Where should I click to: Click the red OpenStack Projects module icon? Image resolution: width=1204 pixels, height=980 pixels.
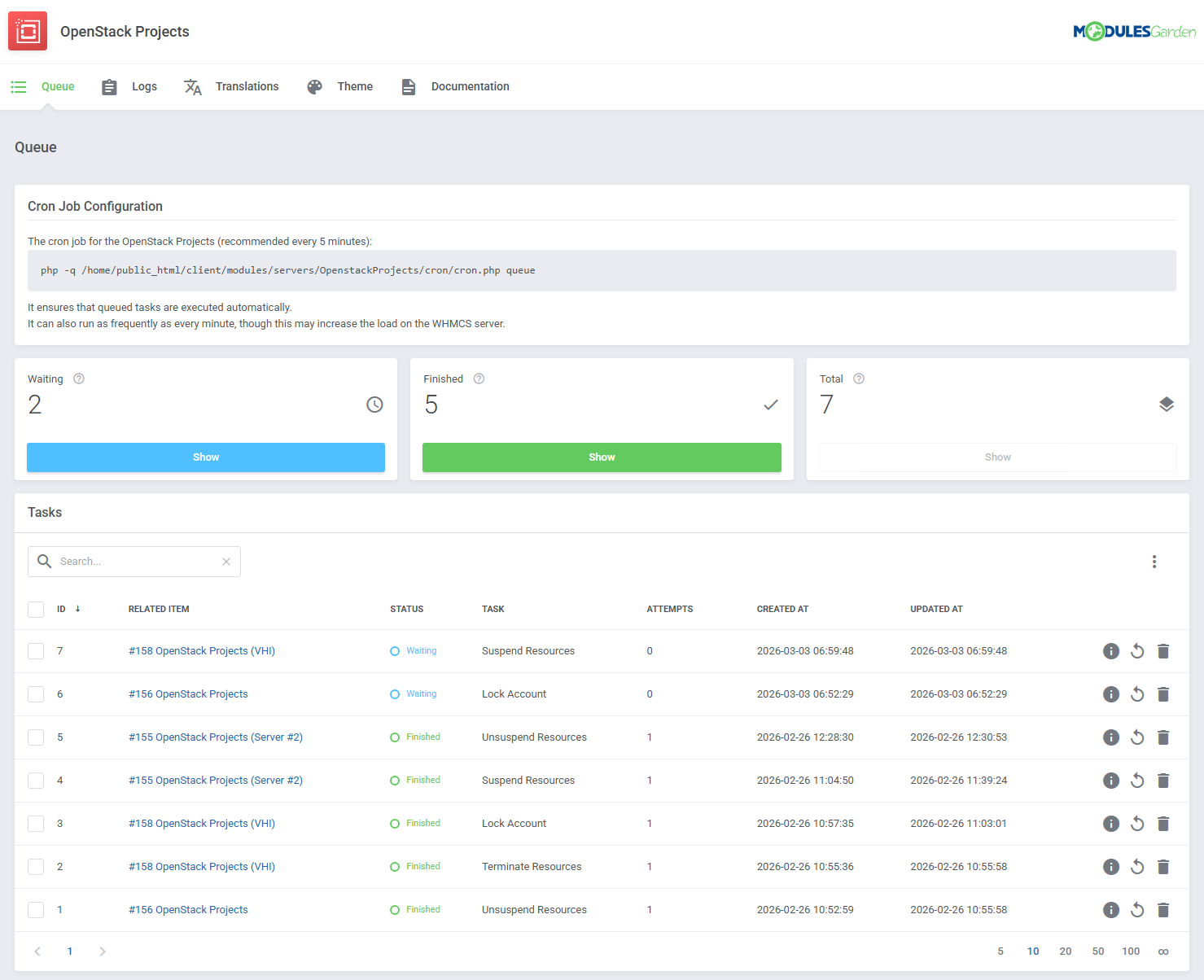pyautogui.click(x=27, y=30)
